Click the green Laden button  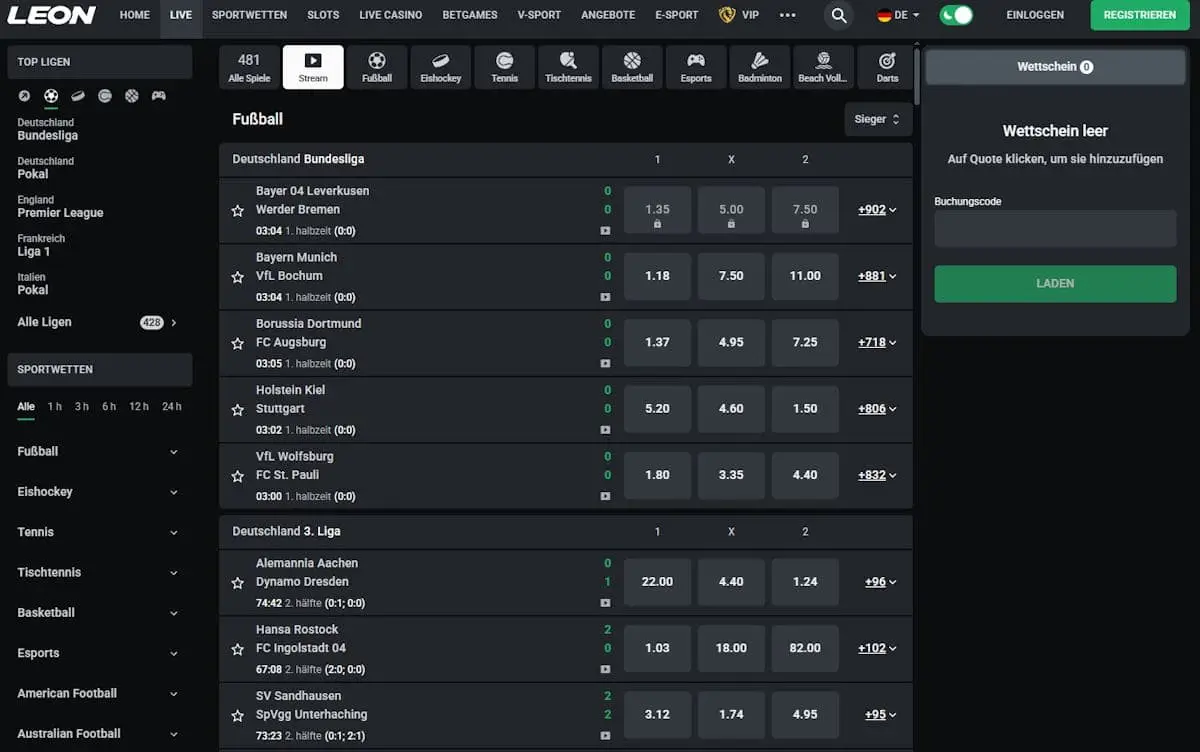[x=1055, y=284]
